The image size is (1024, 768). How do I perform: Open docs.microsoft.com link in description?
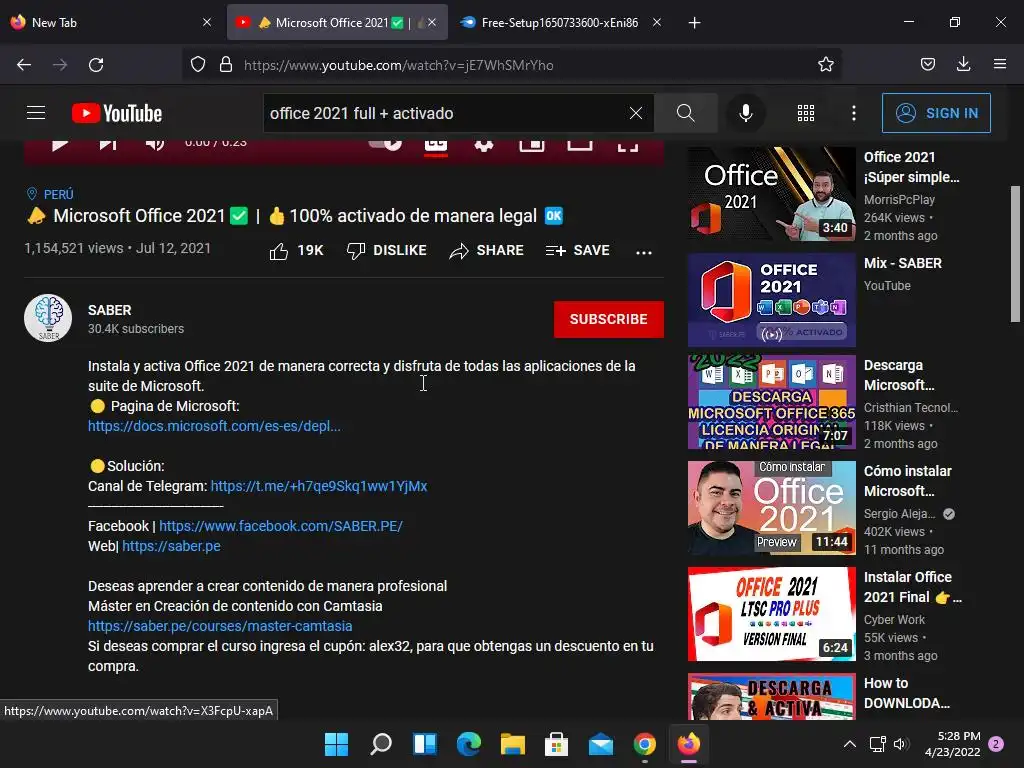(214, 426)
